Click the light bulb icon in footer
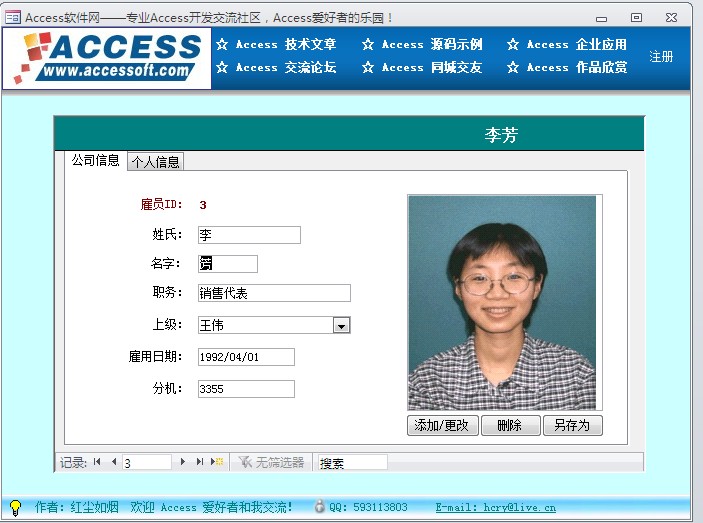The height and width of the screenshot is (523, 703). click(x=15, y=507)
